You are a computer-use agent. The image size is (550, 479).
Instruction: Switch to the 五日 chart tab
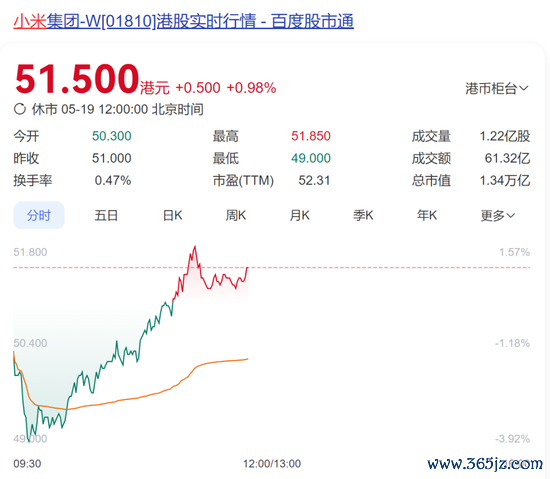pos(106,215)
